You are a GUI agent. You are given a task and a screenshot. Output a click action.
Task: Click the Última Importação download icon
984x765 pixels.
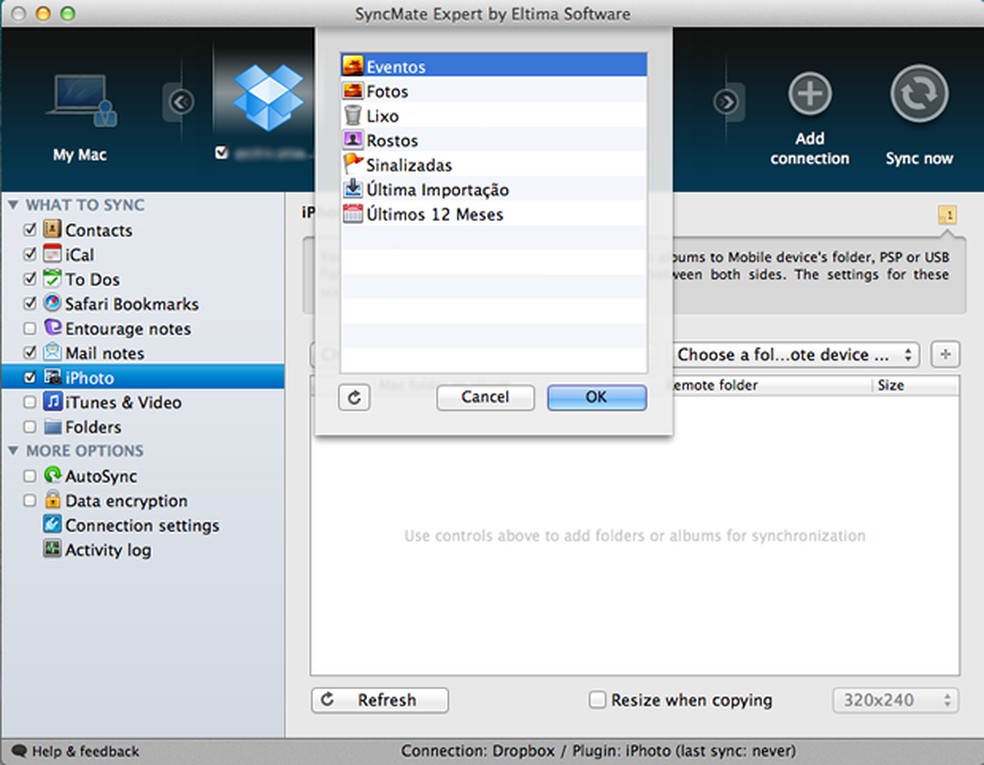[353, 188]
